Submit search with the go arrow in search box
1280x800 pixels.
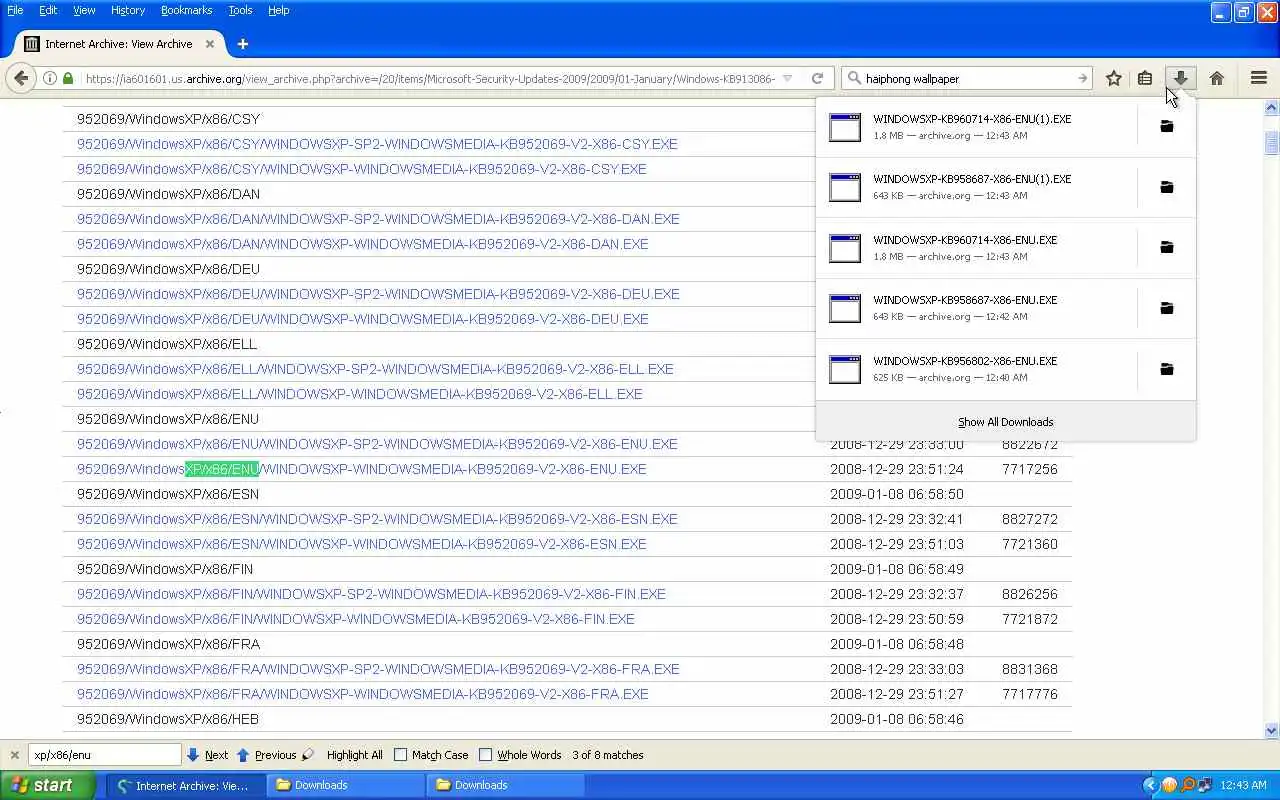pos(1082,78)
